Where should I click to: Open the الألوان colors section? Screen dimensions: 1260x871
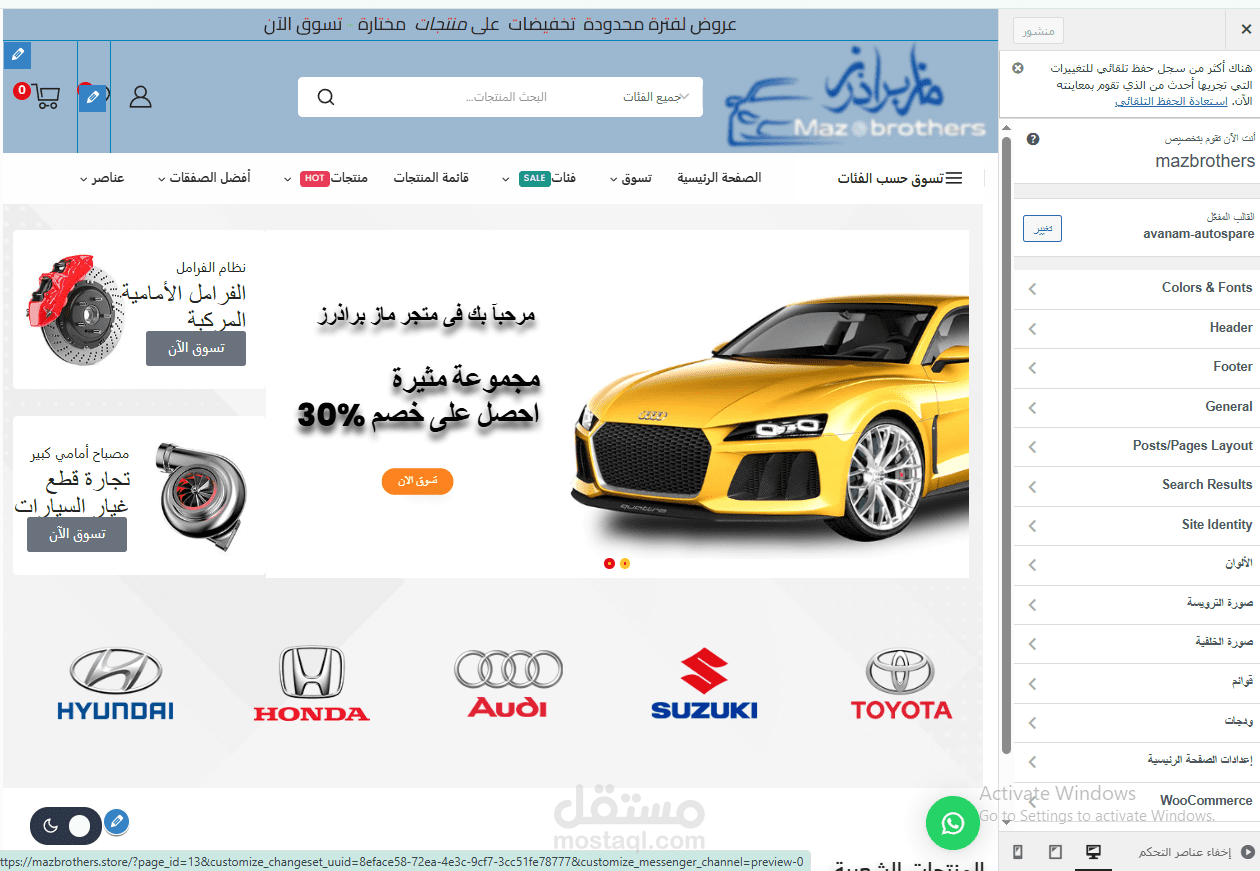1136,564
